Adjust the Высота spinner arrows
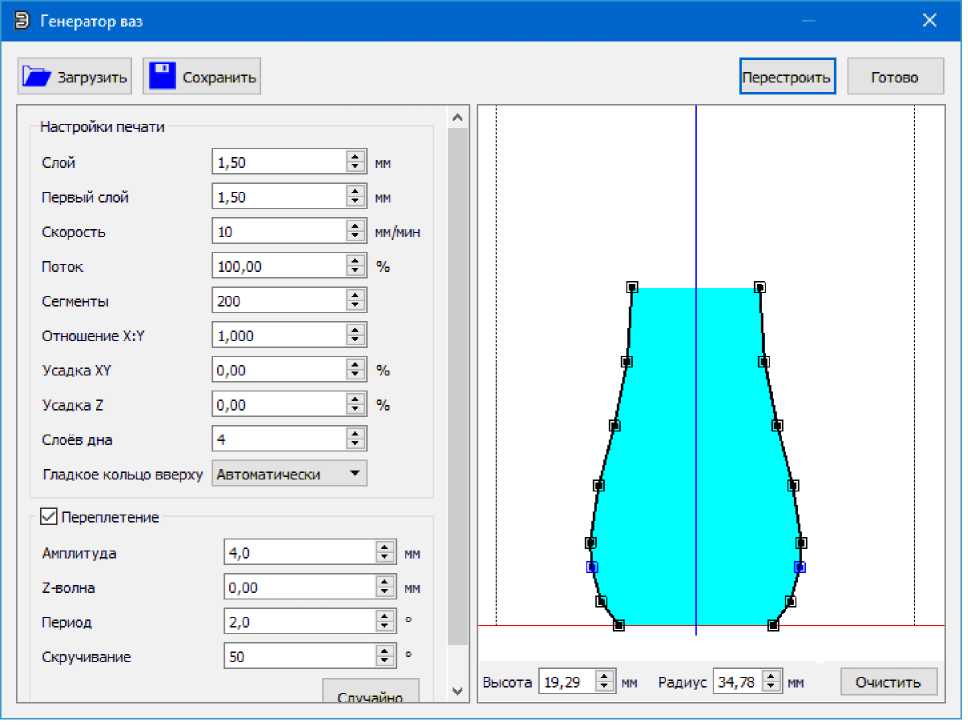The image size is (968, 727). point(604,683)
